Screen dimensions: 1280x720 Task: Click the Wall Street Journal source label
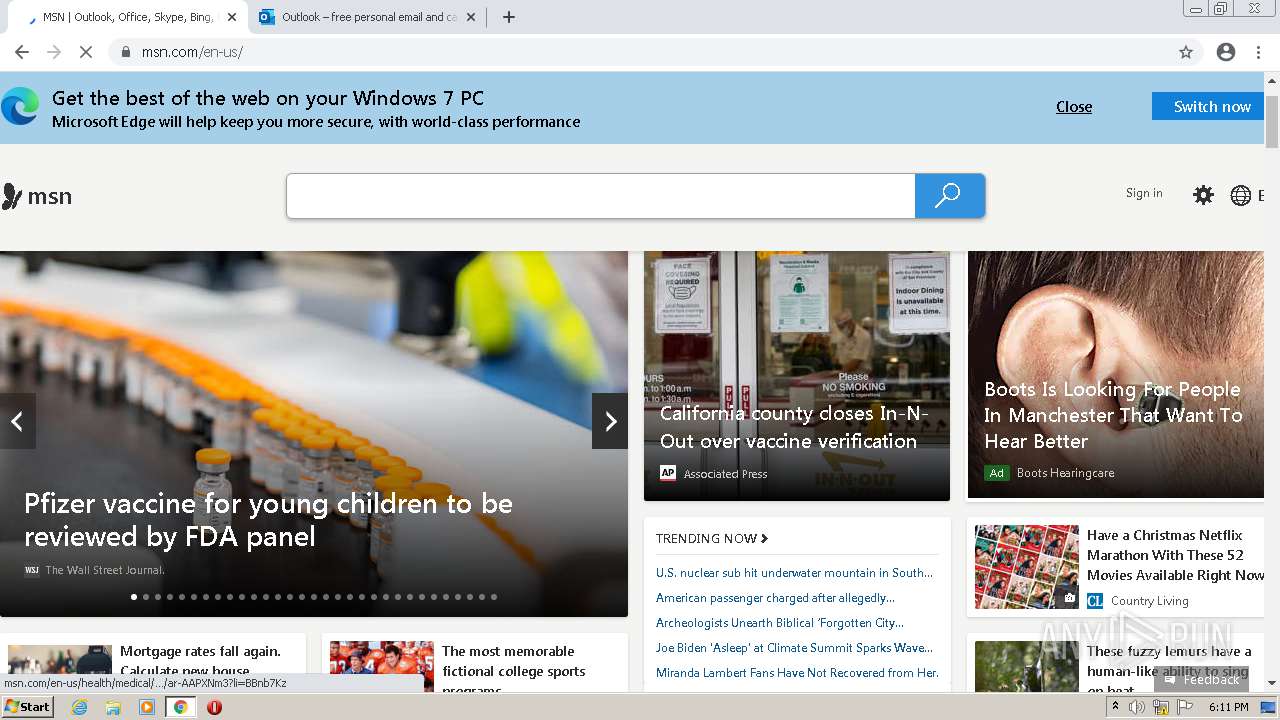click(x=104, y=570)
